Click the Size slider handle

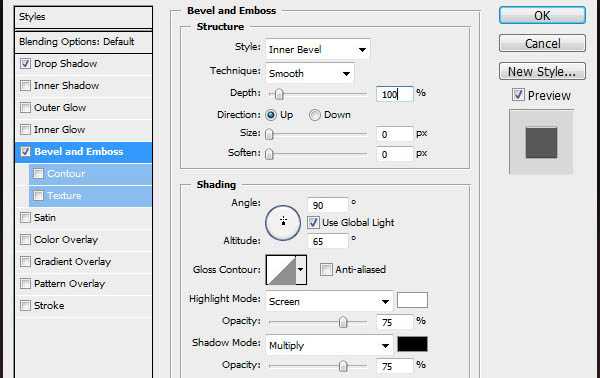click(x=269, y=134)
